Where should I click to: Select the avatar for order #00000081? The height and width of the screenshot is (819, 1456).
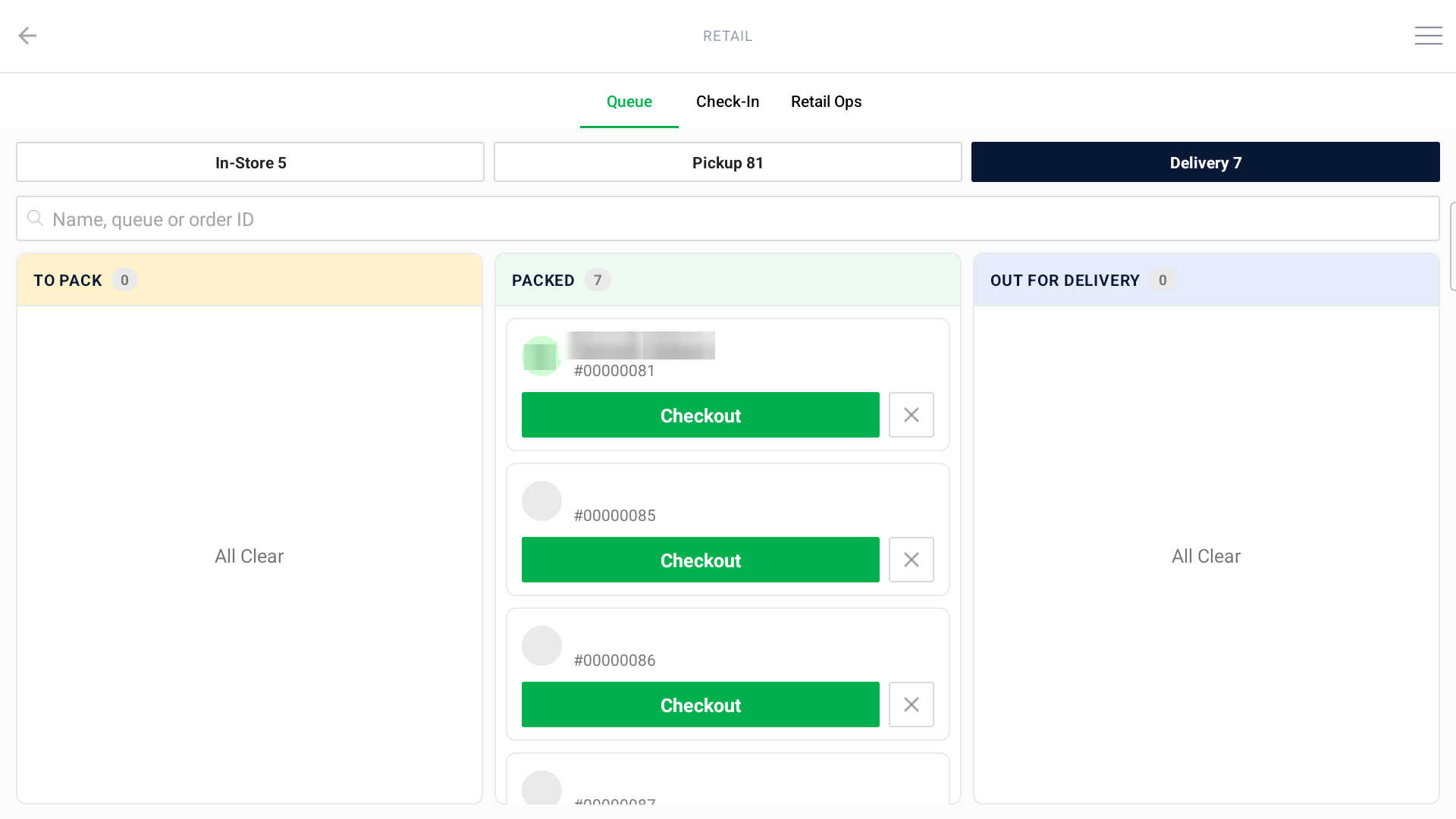coord(541,356)
